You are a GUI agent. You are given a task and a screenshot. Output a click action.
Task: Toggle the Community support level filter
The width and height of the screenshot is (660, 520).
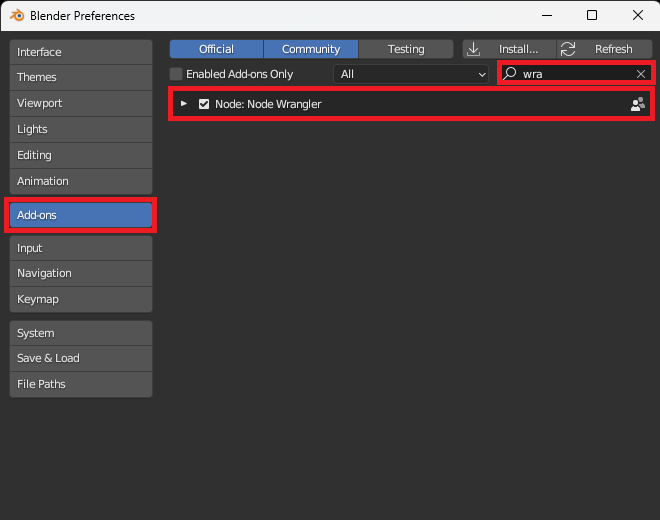311,49
